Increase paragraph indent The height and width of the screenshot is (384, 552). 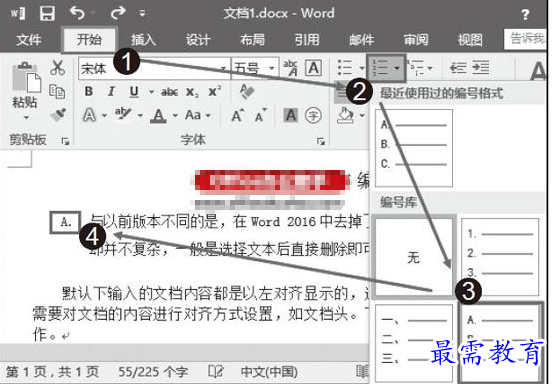point(481,67)
